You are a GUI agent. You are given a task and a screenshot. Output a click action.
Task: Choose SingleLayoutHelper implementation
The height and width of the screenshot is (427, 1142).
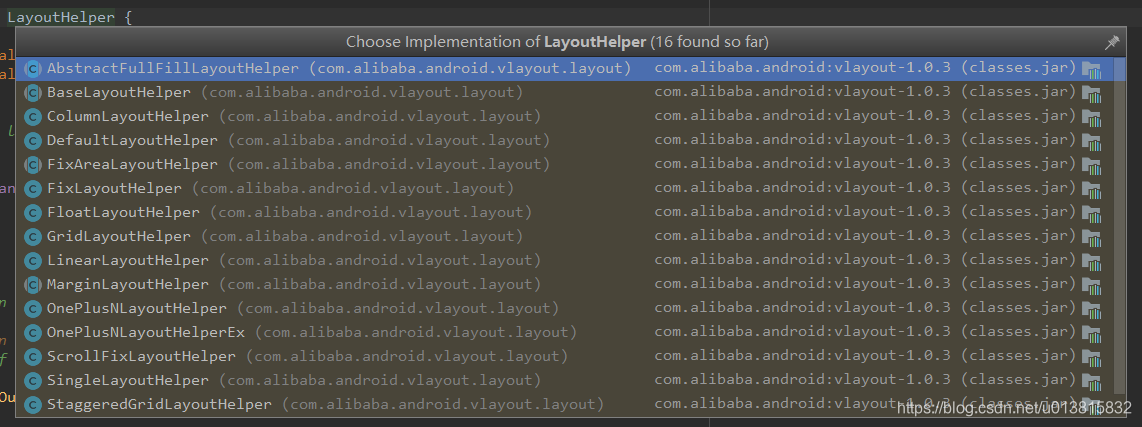click(x=565, y=381)
